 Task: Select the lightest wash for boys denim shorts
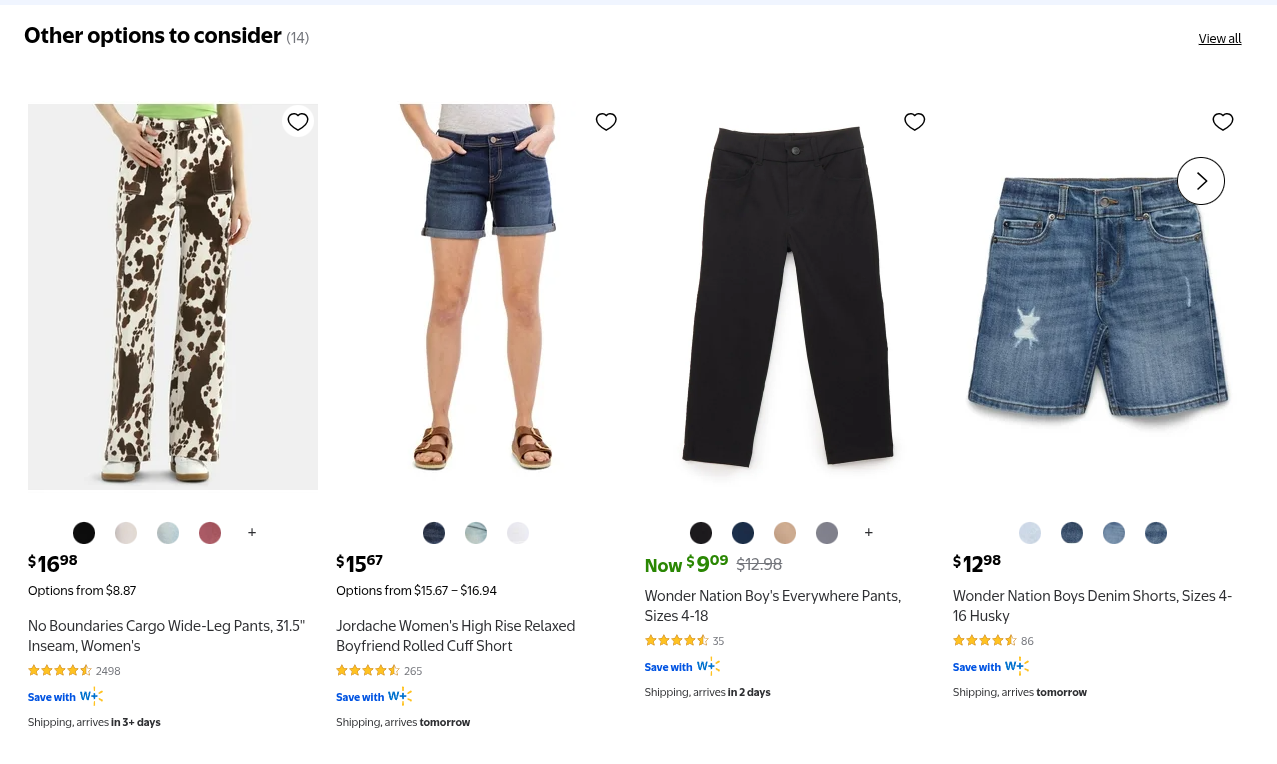[1029, 533]
